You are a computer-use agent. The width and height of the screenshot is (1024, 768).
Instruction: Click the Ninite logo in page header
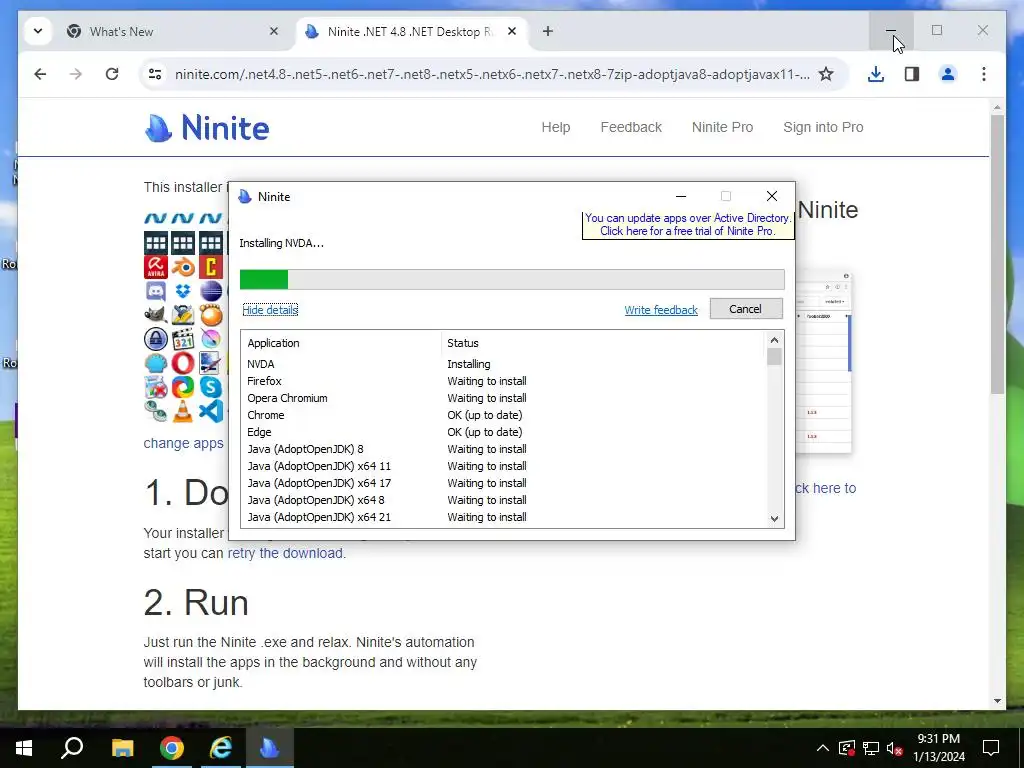pyautogui.click(x=206, y=127)
